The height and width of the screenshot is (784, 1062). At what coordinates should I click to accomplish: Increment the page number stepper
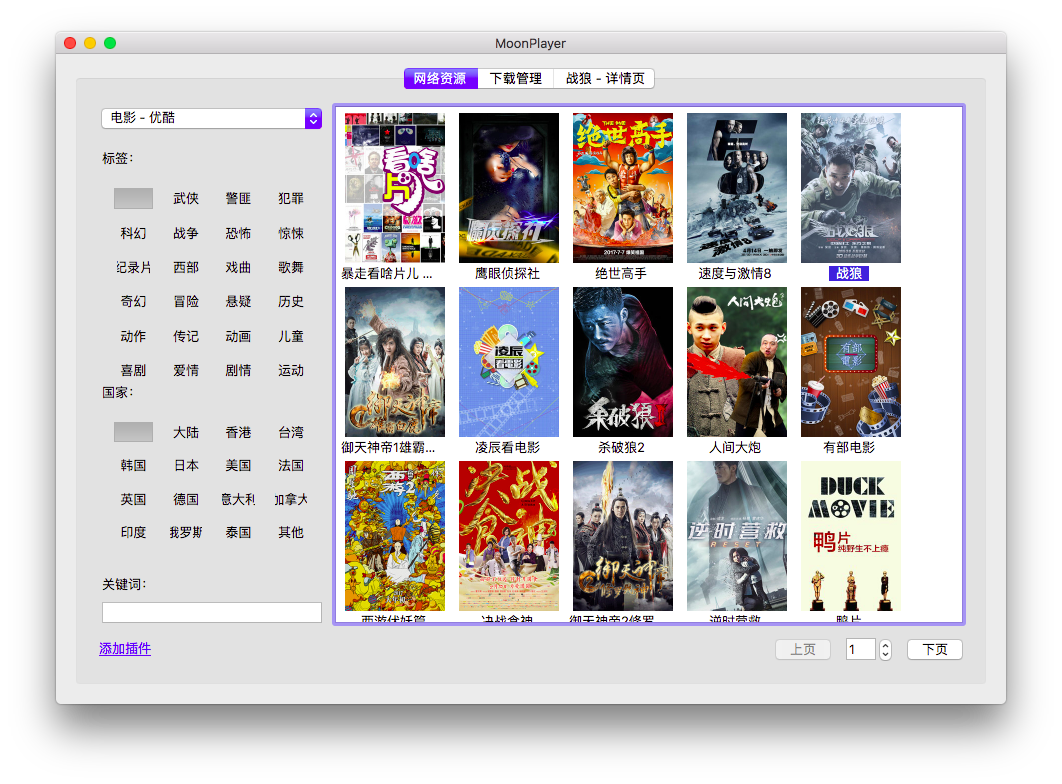885,645
